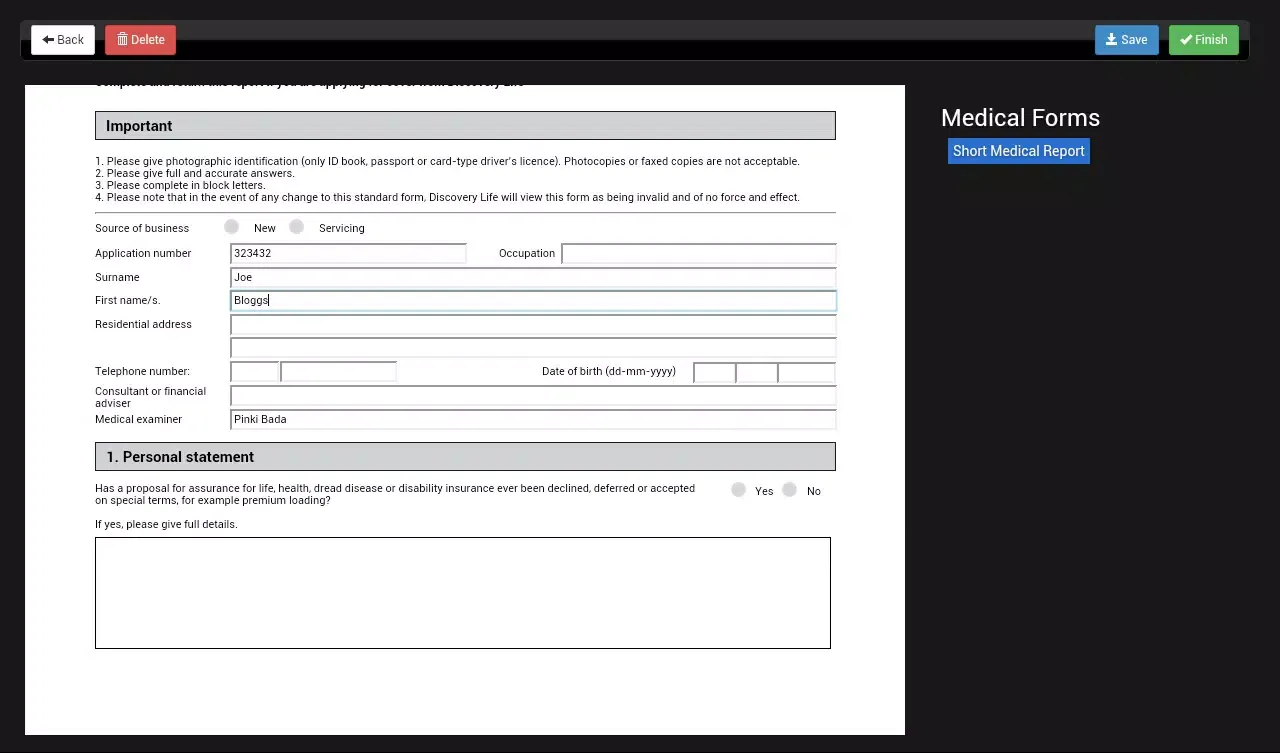Select the Medical examiner field showing Pinki Bada
The image size is (1280, 753).
(533, 419)
